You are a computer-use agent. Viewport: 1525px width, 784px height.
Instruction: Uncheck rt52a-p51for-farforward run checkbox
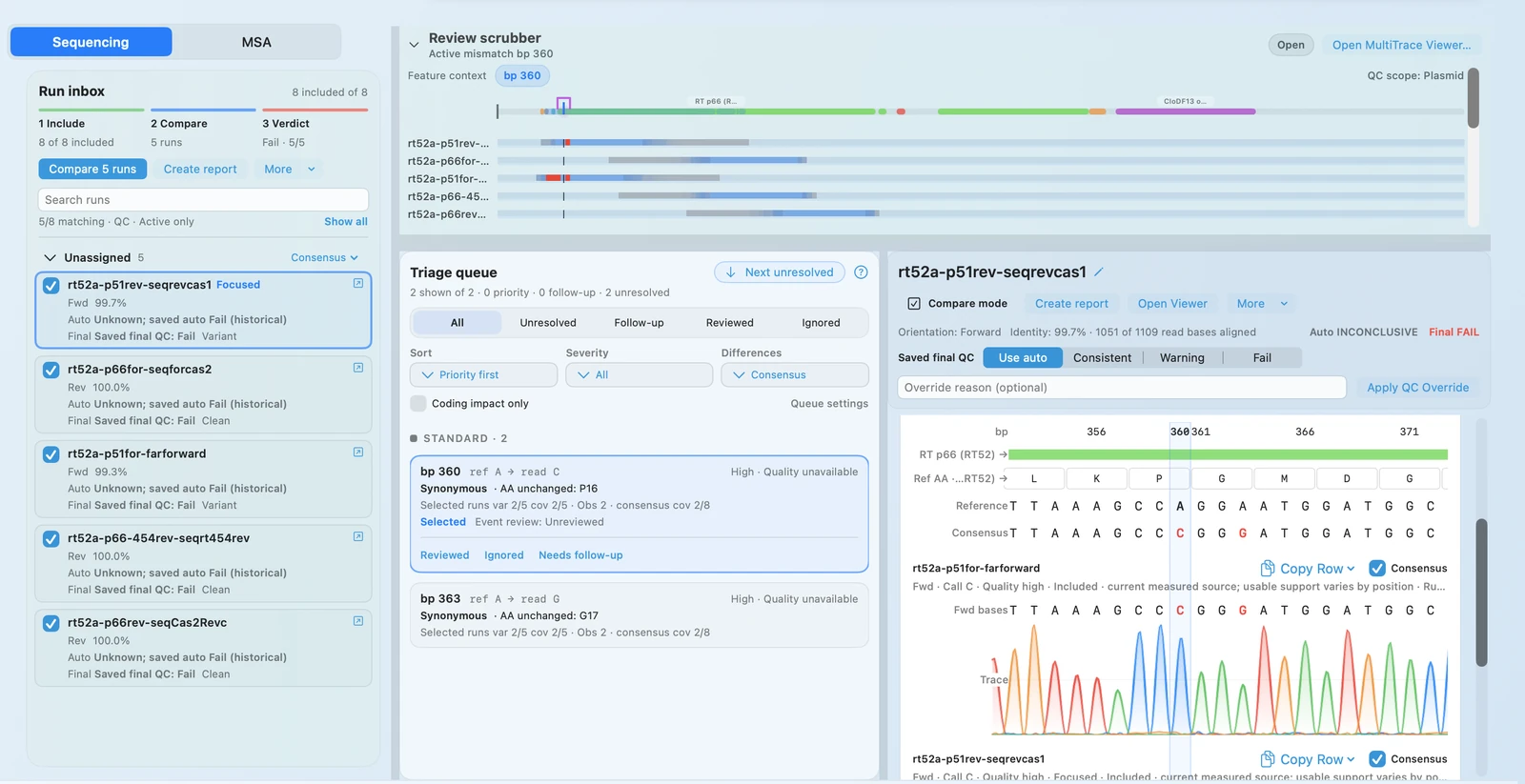[51, 454]
